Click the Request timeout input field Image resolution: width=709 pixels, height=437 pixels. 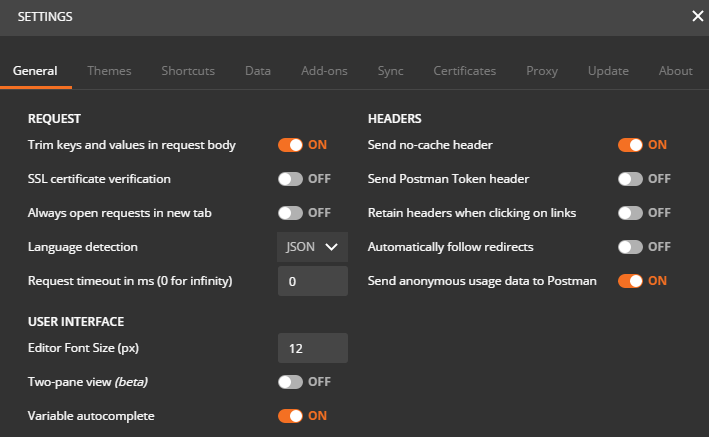click(x=313, y=281)
